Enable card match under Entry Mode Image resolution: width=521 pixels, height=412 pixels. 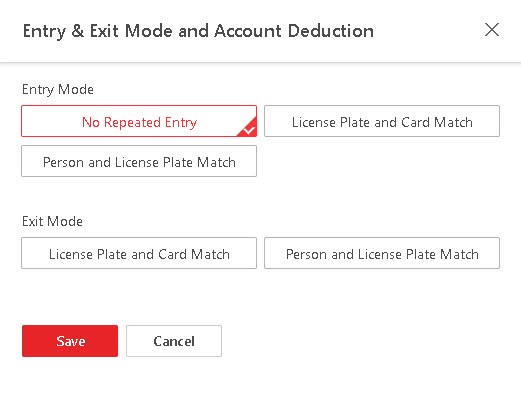[382, 121]
